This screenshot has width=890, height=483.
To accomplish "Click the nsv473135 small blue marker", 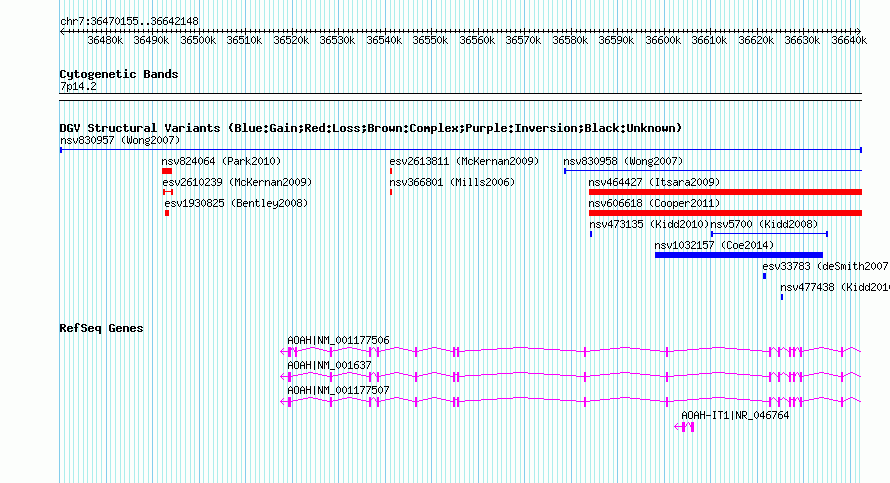I will (591, 234).
